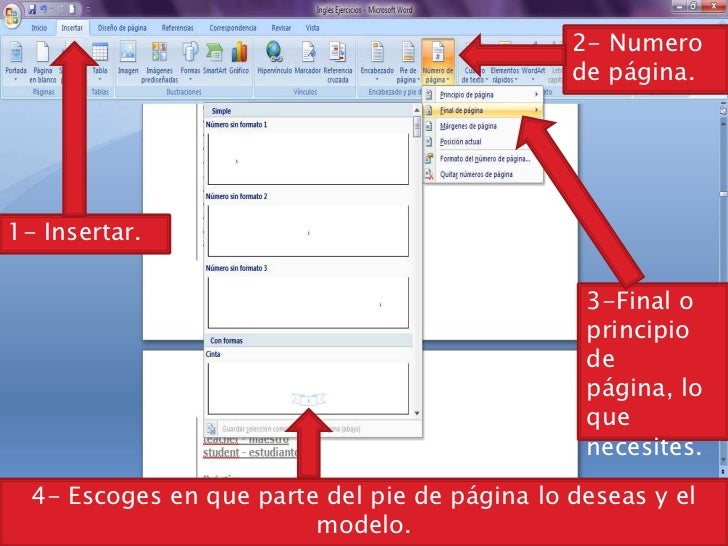Switch to the Insertar tab

pos(72,28)
